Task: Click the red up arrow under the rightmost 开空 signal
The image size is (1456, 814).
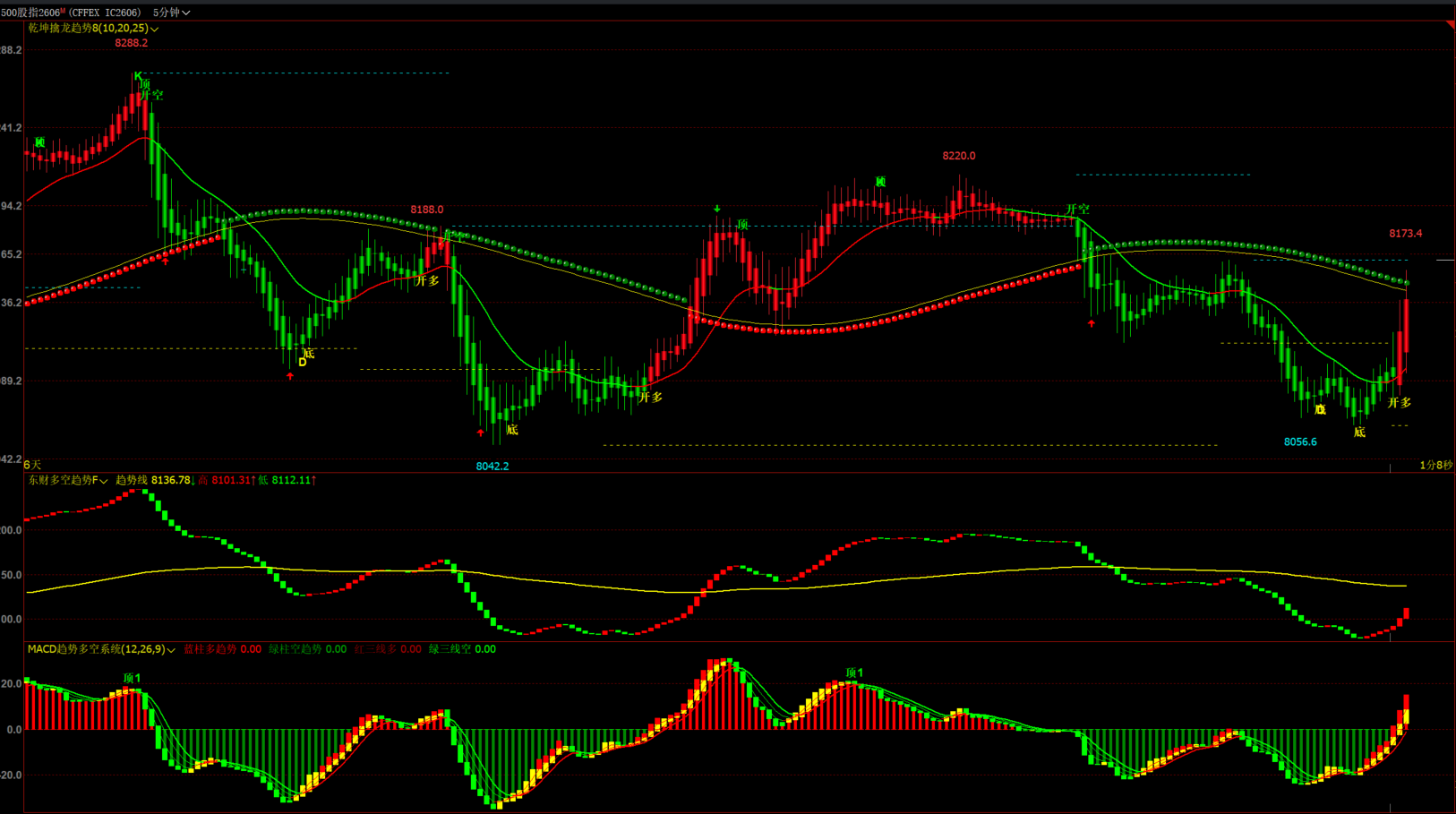Action: (1091, 323)
